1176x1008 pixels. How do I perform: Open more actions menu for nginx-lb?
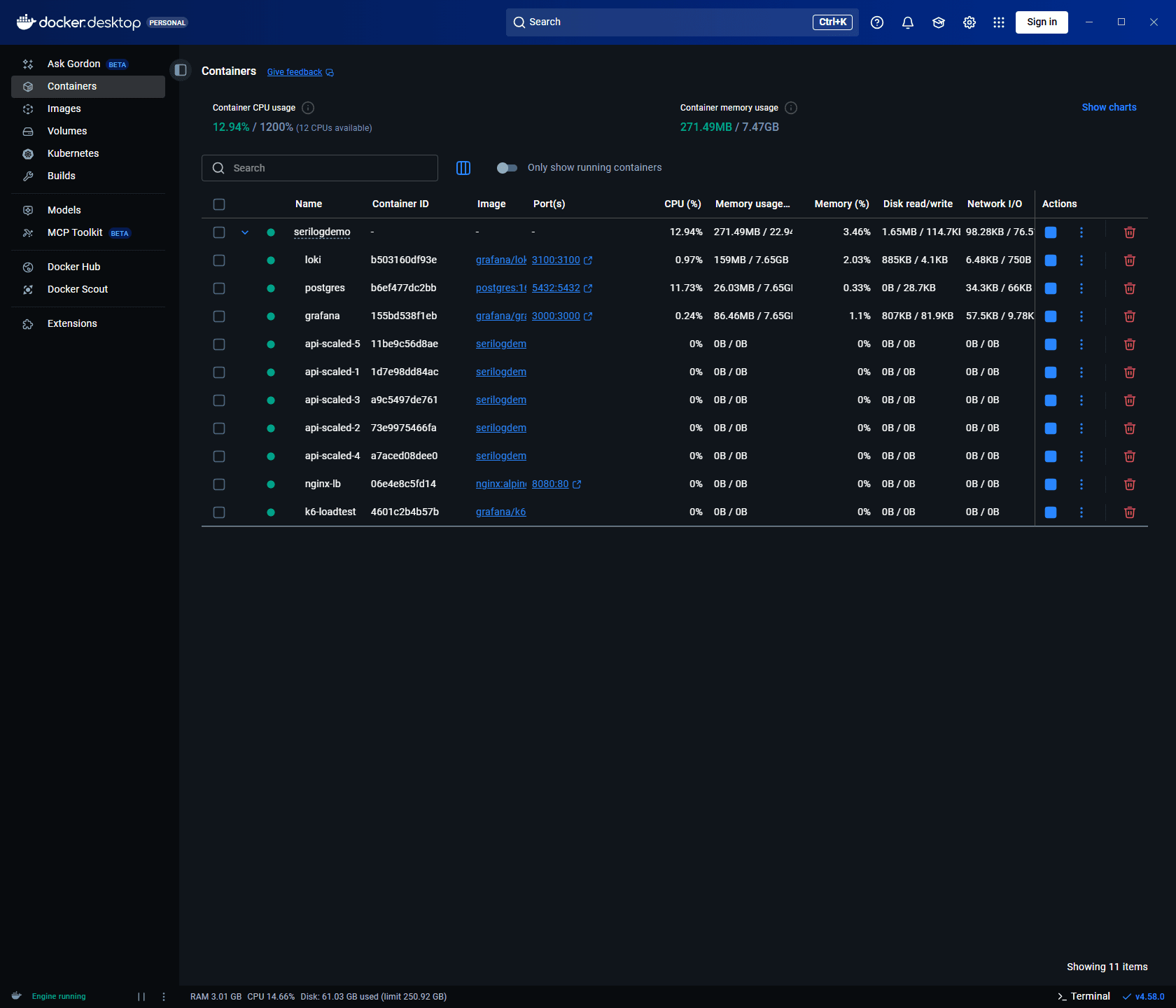(x=1081, y=484)
